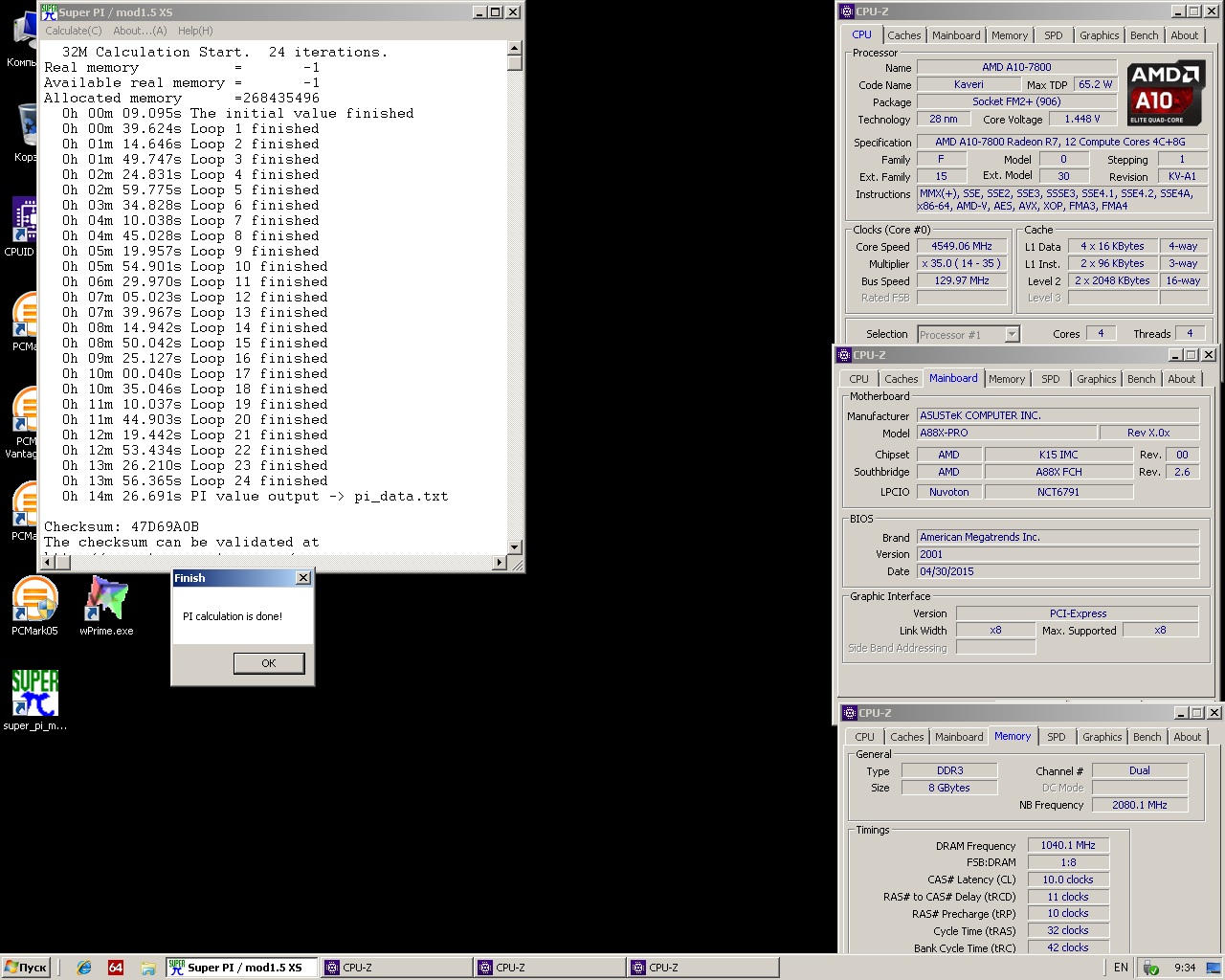Click the CAS# Latency 10.0 clocks value
Viewport: 1225px width, 980px height.
(1068, 880)
